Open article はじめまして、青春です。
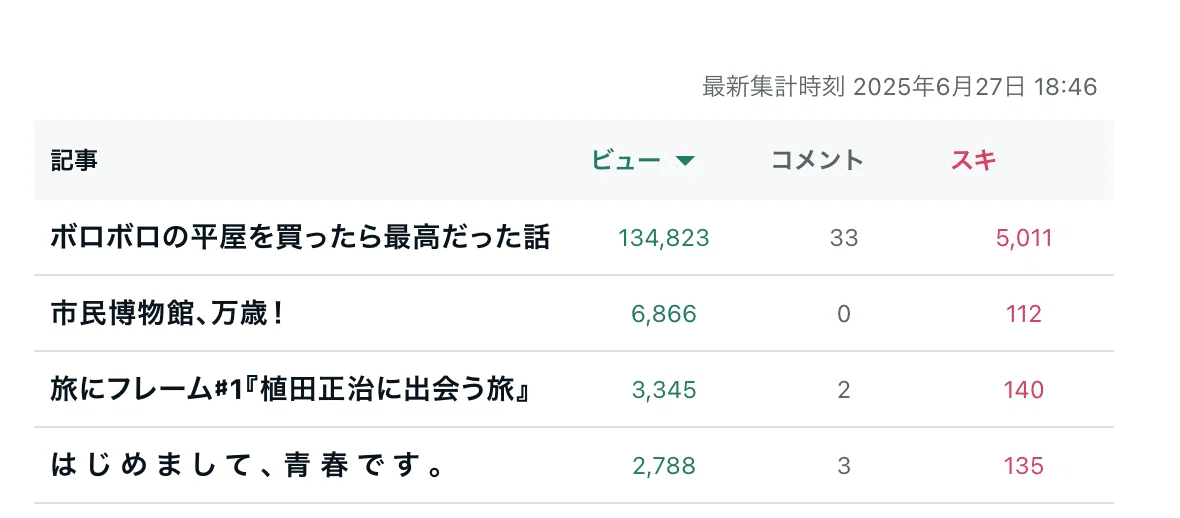 point(246,466)
